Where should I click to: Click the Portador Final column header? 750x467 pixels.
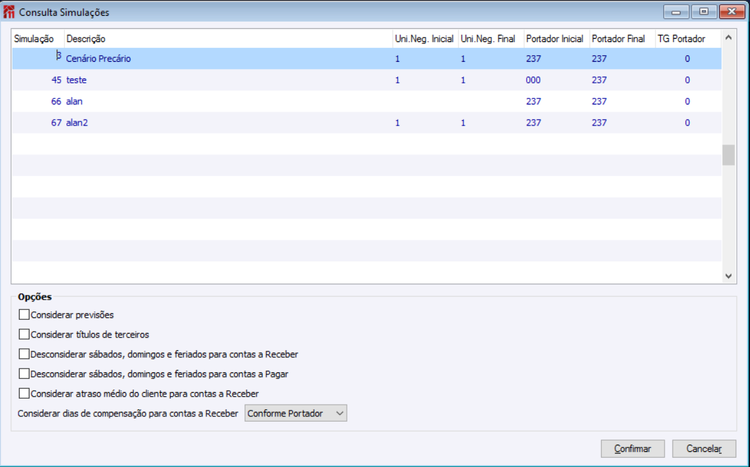click(x=622, y=39)
